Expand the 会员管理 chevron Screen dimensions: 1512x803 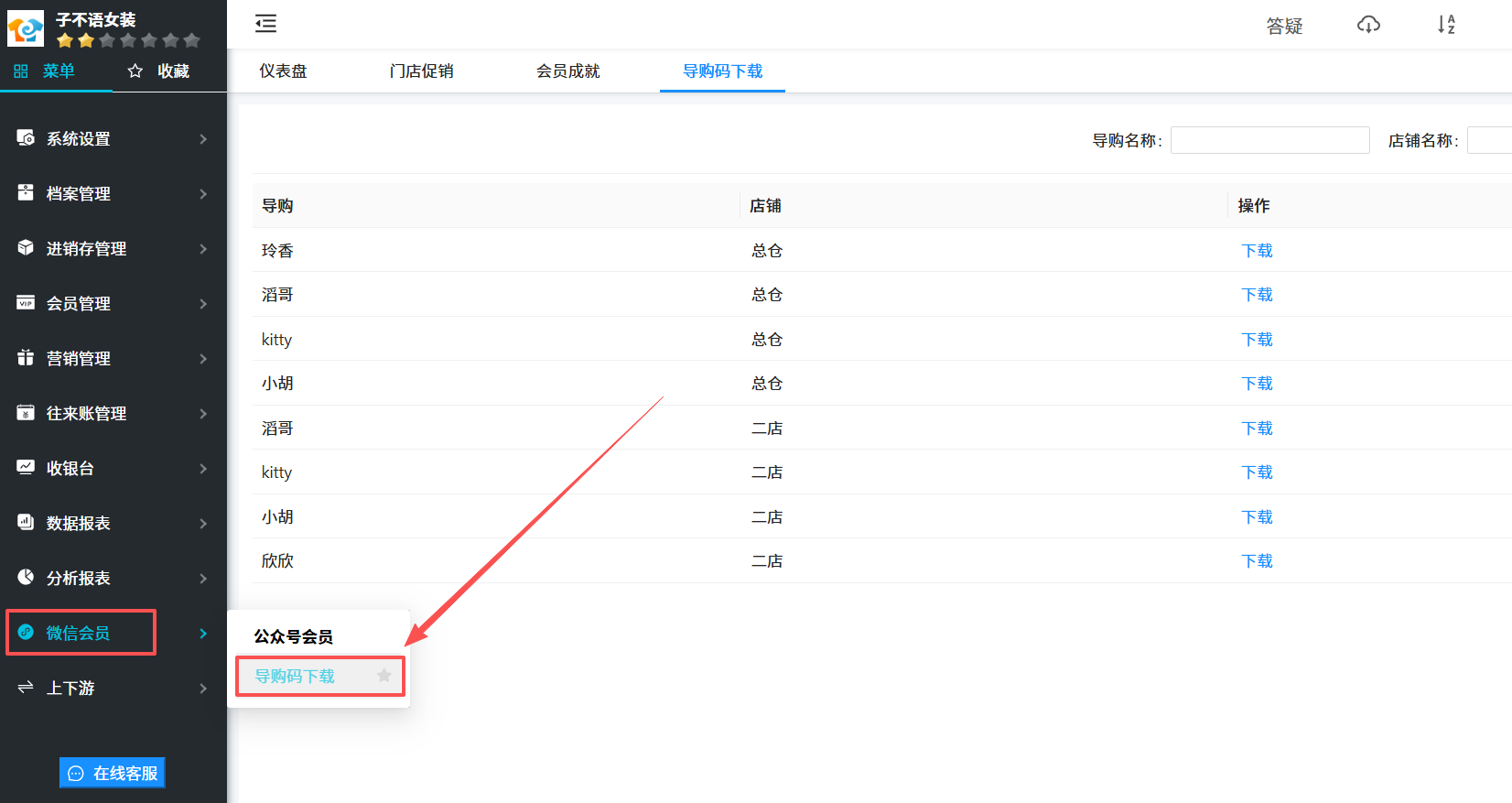click(x=203, y=304)
